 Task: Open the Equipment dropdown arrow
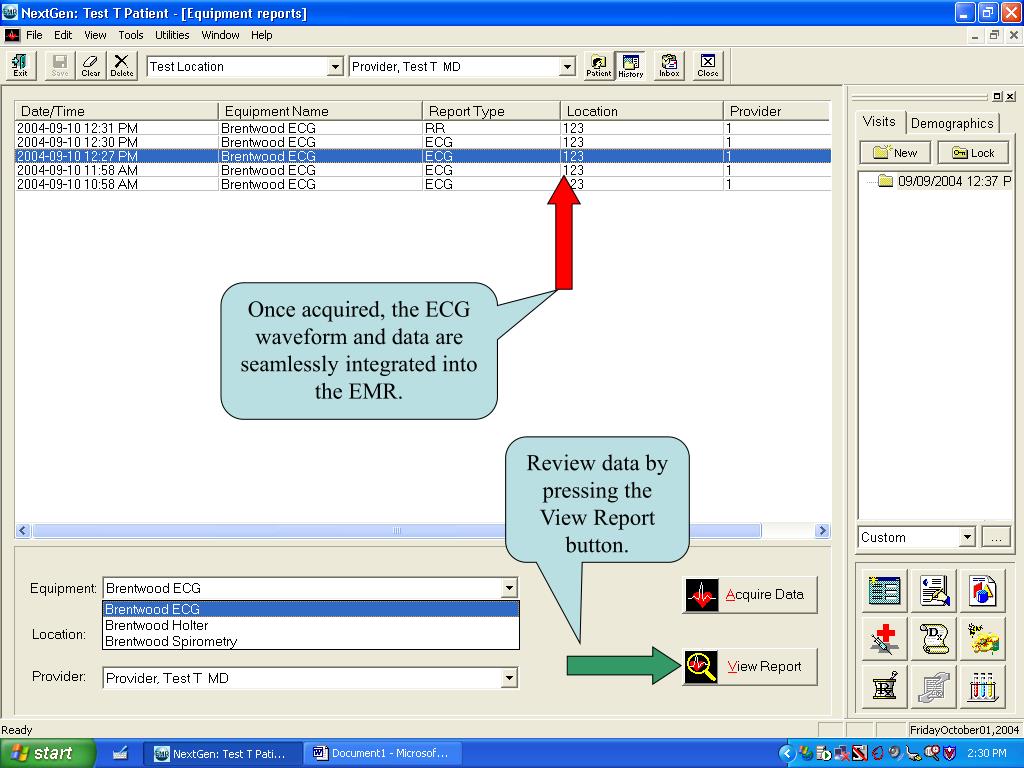(509, 588)
